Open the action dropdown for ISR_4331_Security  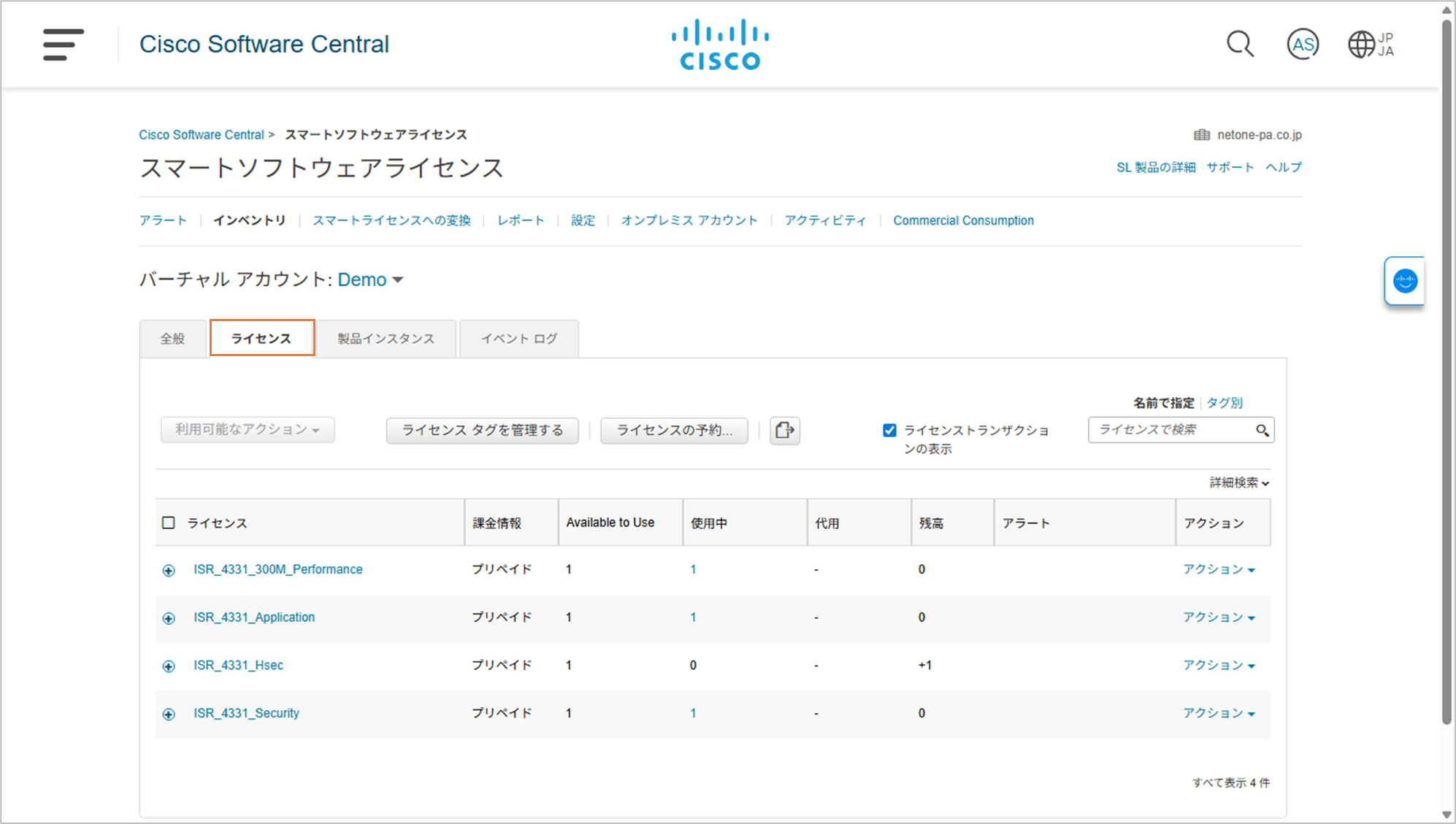coord(1218,713)
